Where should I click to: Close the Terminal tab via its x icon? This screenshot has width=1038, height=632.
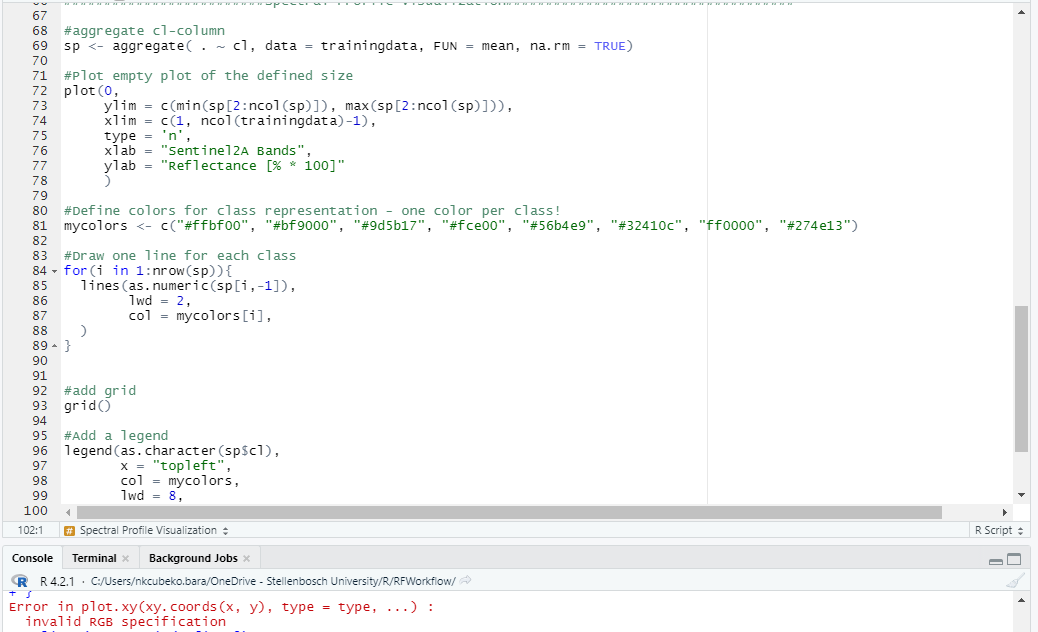(126, 557)
